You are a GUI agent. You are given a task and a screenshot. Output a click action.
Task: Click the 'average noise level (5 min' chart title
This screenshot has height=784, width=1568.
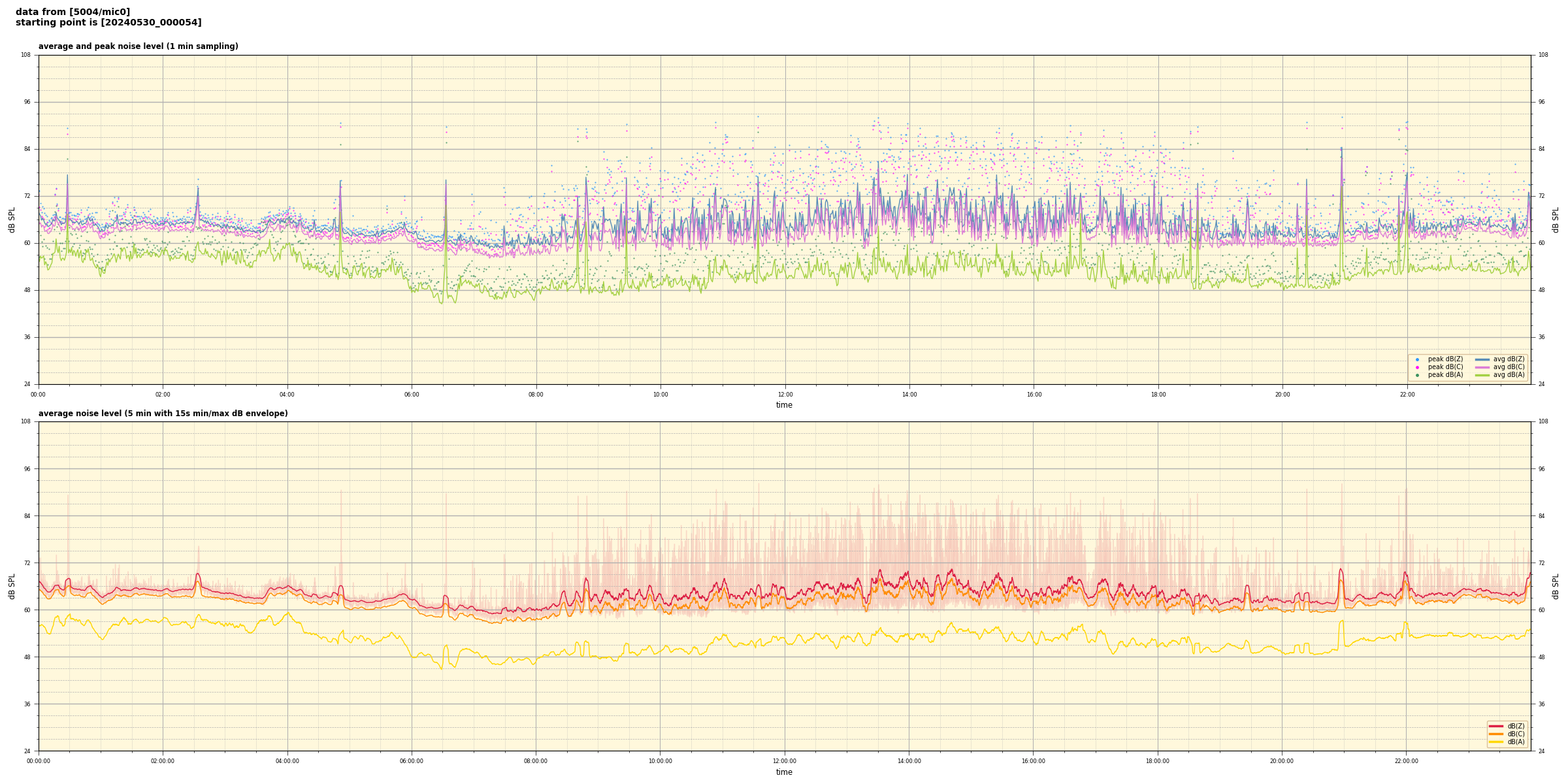163,414
